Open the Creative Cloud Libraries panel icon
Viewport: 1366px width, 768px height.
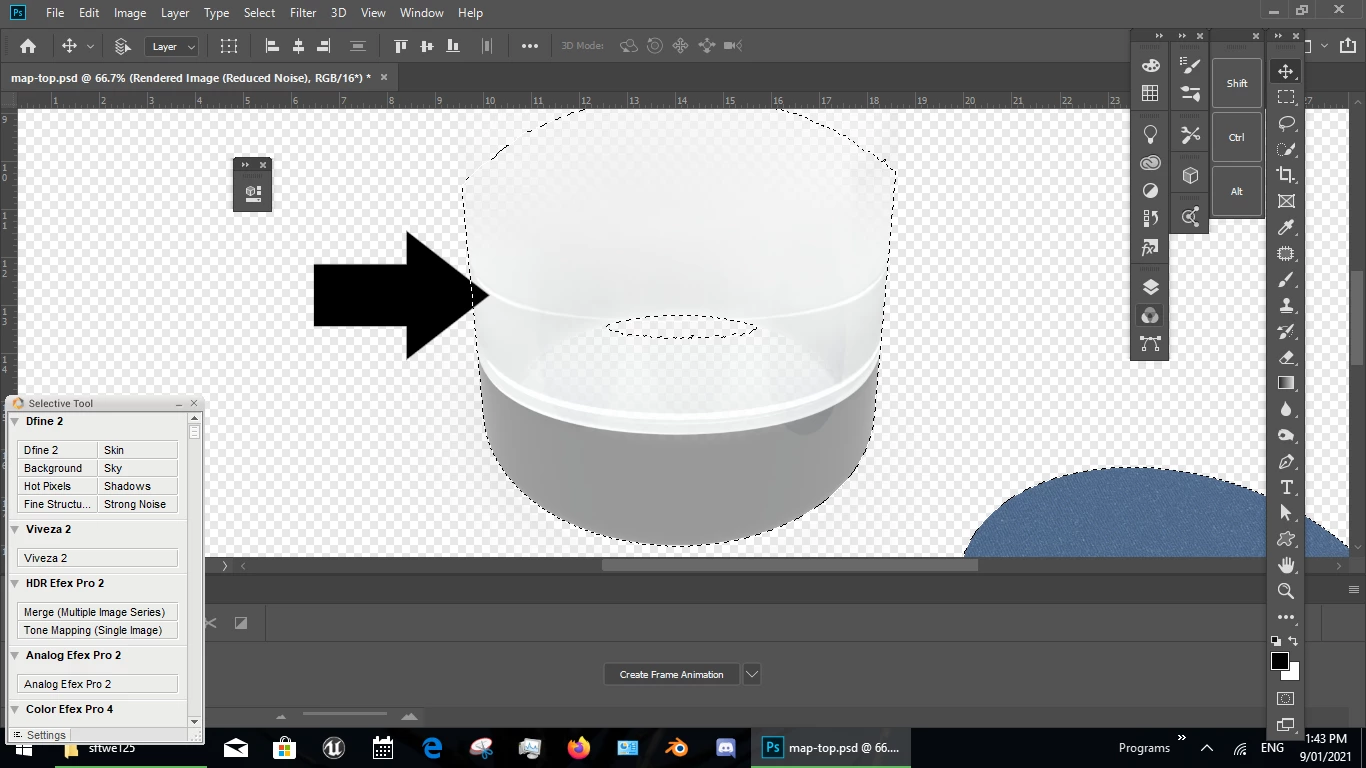click(x=1150, y=162)
